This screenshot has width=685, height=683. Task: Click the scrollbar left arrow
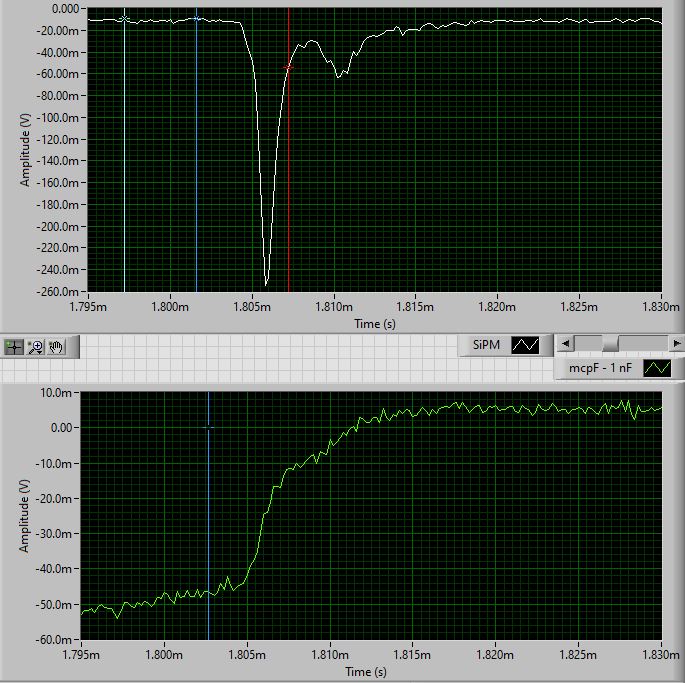565,343
